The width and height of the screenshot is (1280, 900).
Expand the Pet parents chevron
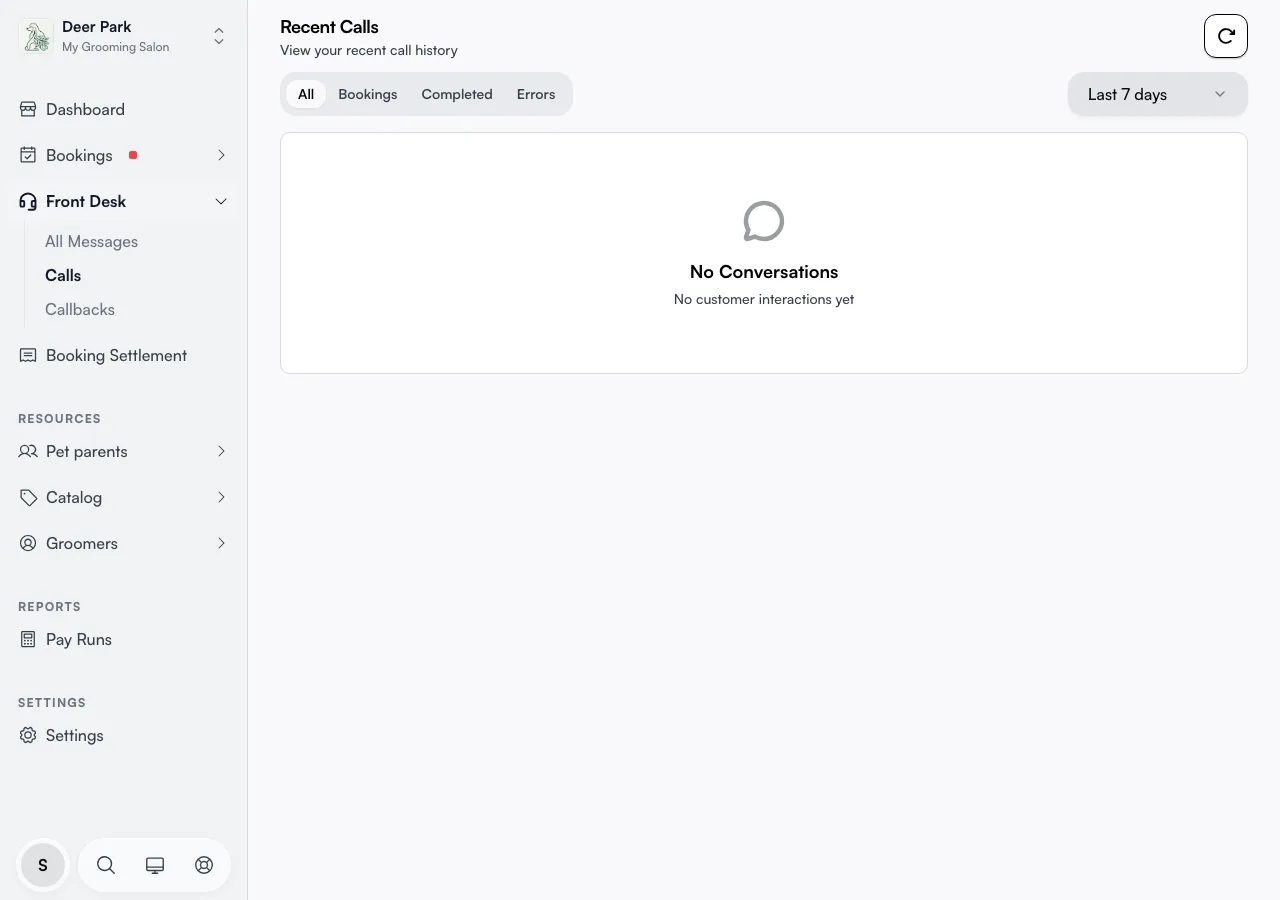coord(221,451)
